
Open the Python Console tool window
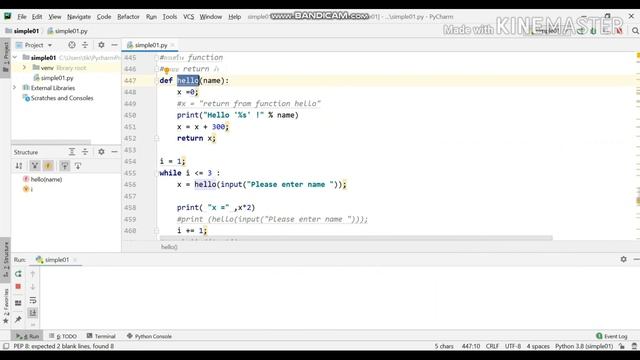tap(149, 336)
